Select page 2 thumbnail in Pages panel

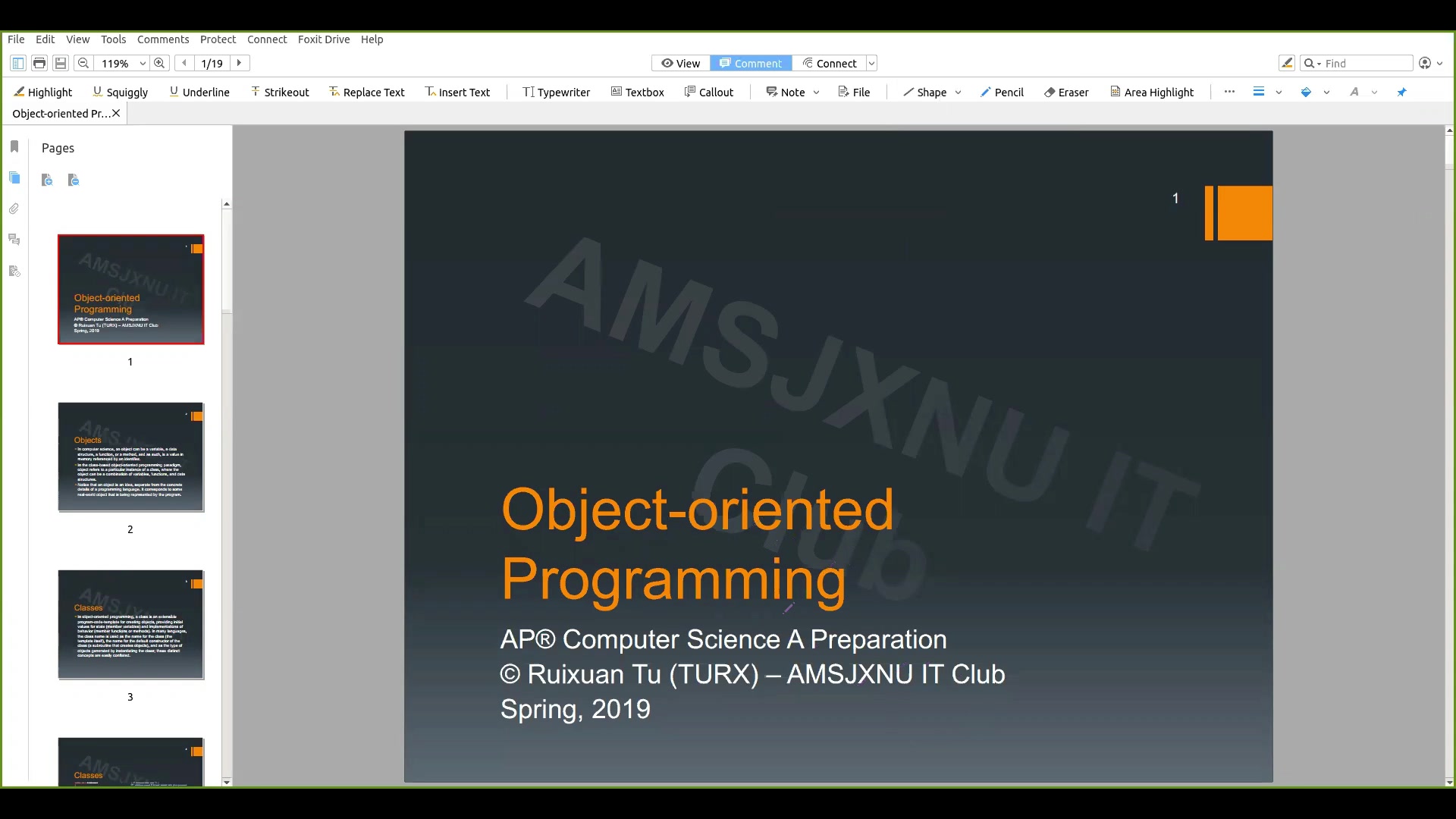(x=130, y=457)
